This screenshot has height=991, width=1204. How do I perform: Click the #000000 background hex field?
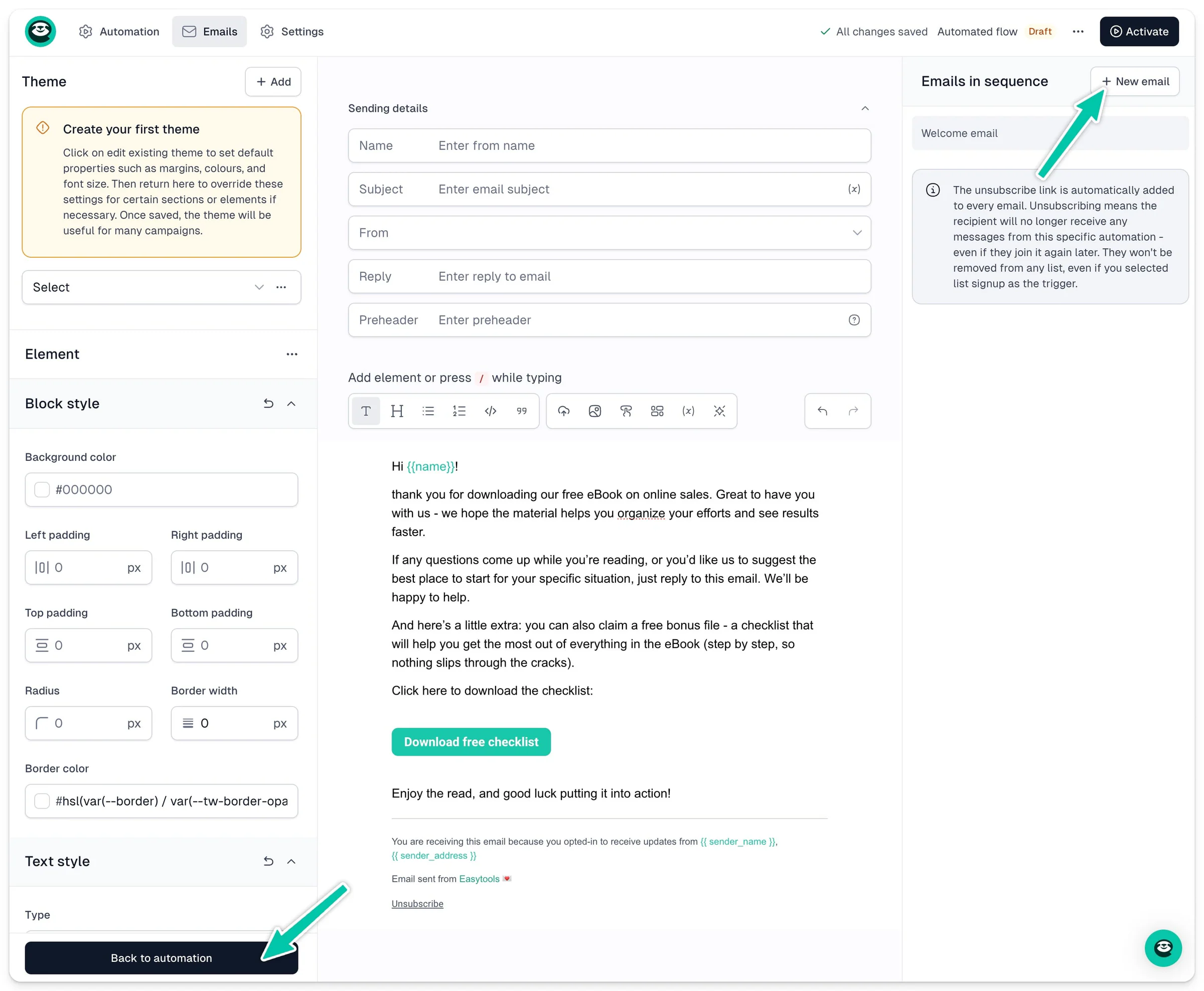[x=161, y=490]
